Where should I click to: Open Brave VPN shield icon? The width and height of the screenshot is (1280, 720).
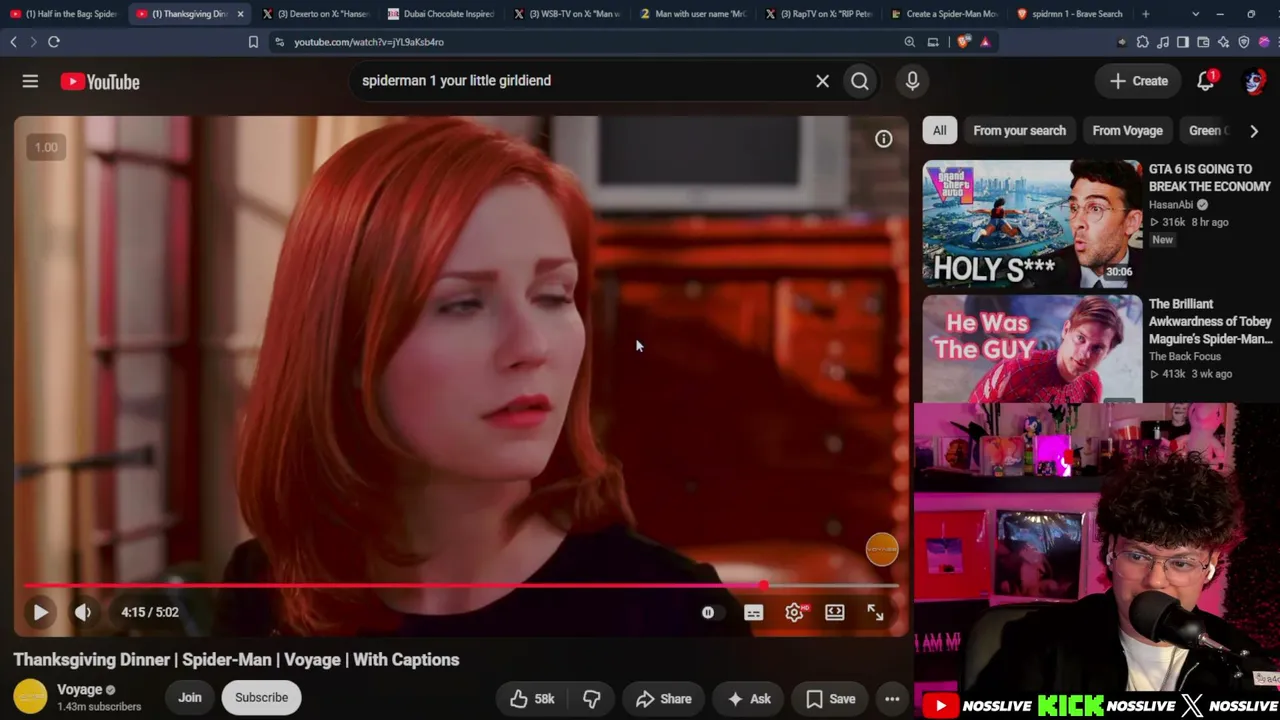pos(1244,42)
